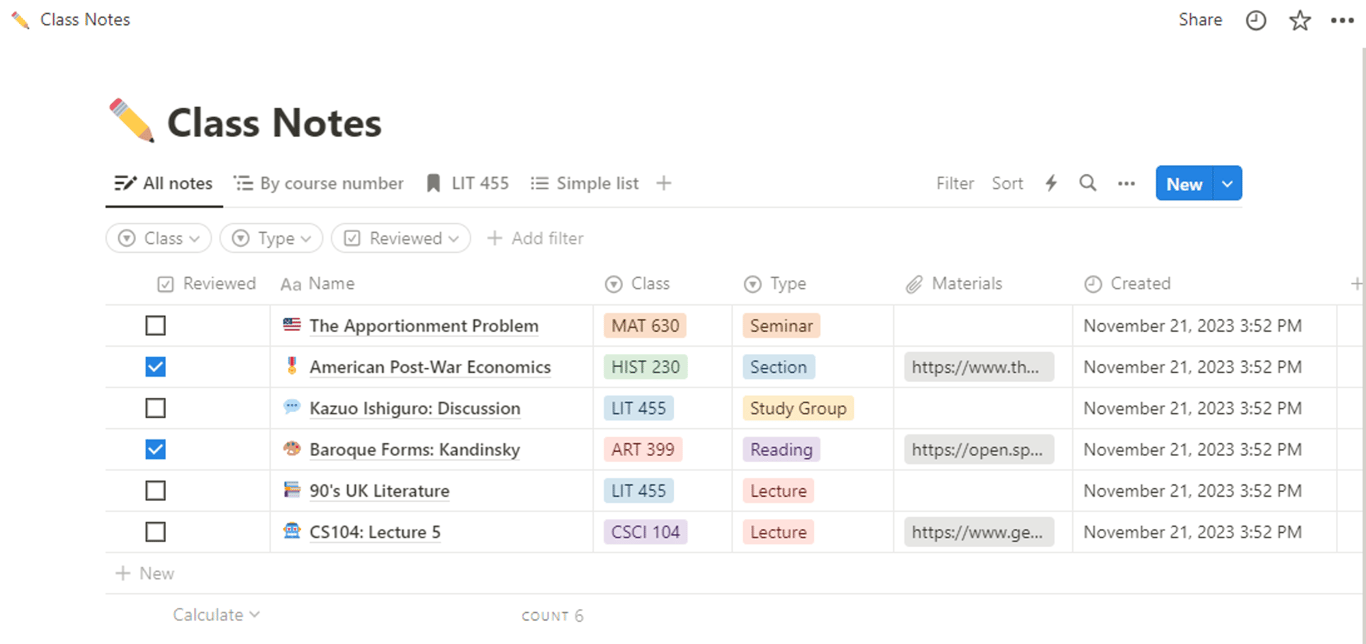Open the LIT 455 view tab
This screenshot has height=644, width=1366.
pyautogui.click(x=468, y=183)
